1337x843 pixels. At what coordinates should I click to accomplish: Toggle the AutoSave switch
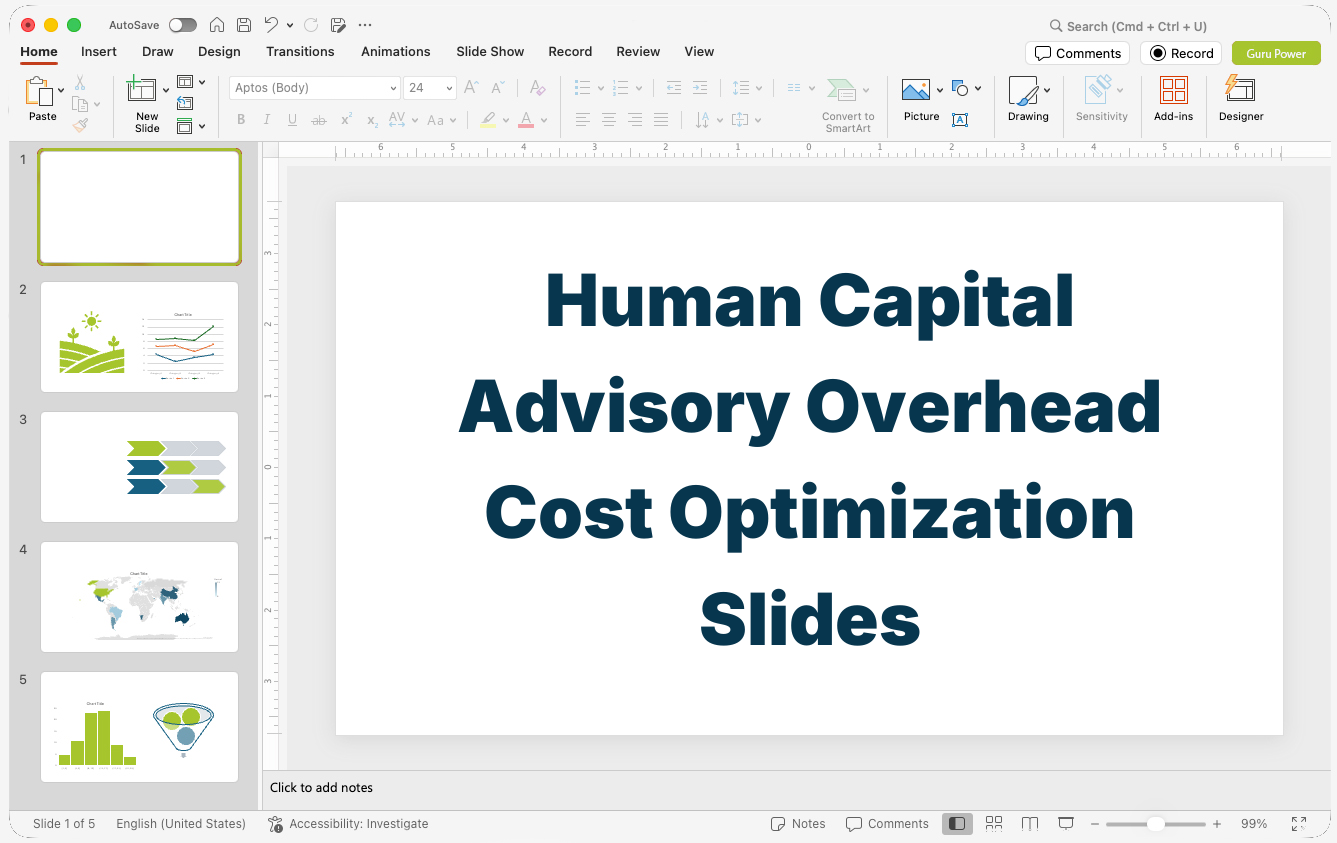[x=183, y=25]
